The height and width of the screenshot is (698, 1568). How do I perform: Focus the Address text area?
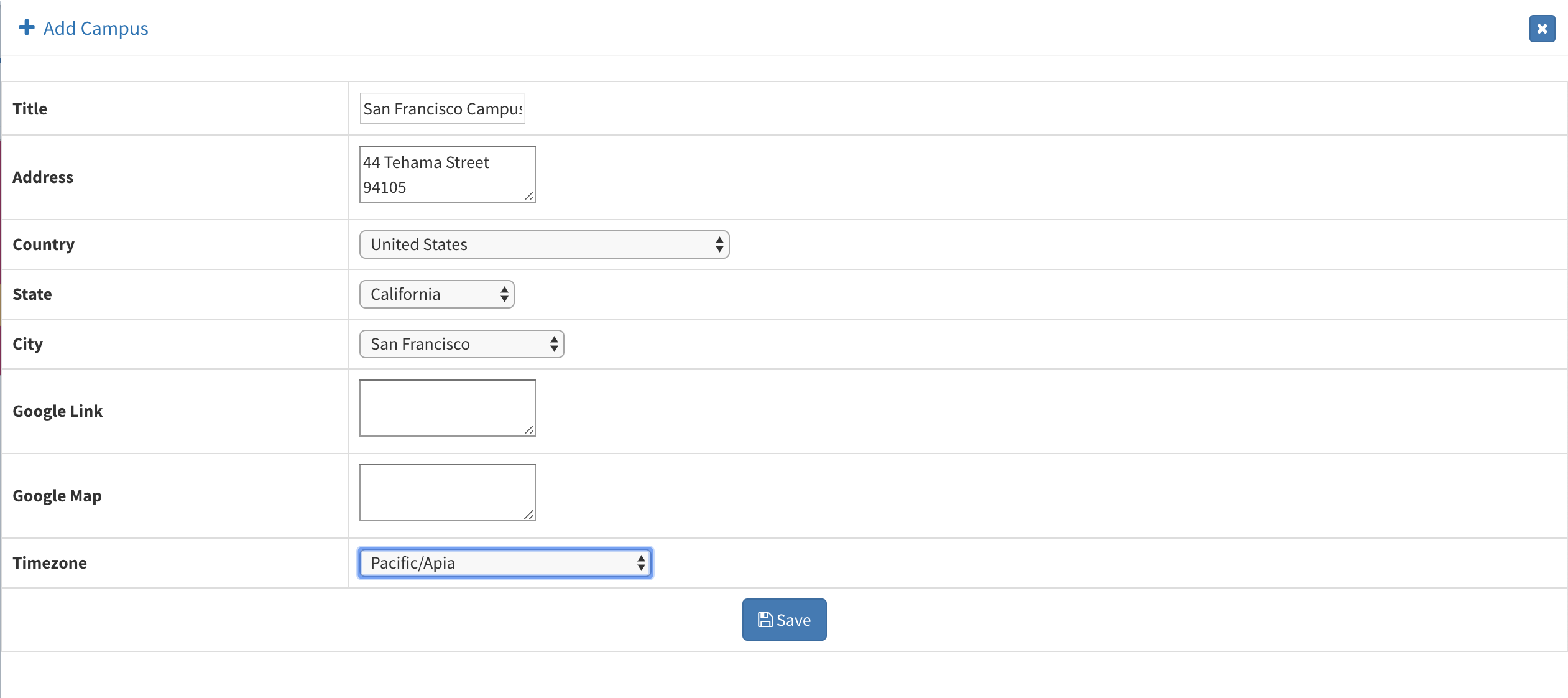coord(447,174)
